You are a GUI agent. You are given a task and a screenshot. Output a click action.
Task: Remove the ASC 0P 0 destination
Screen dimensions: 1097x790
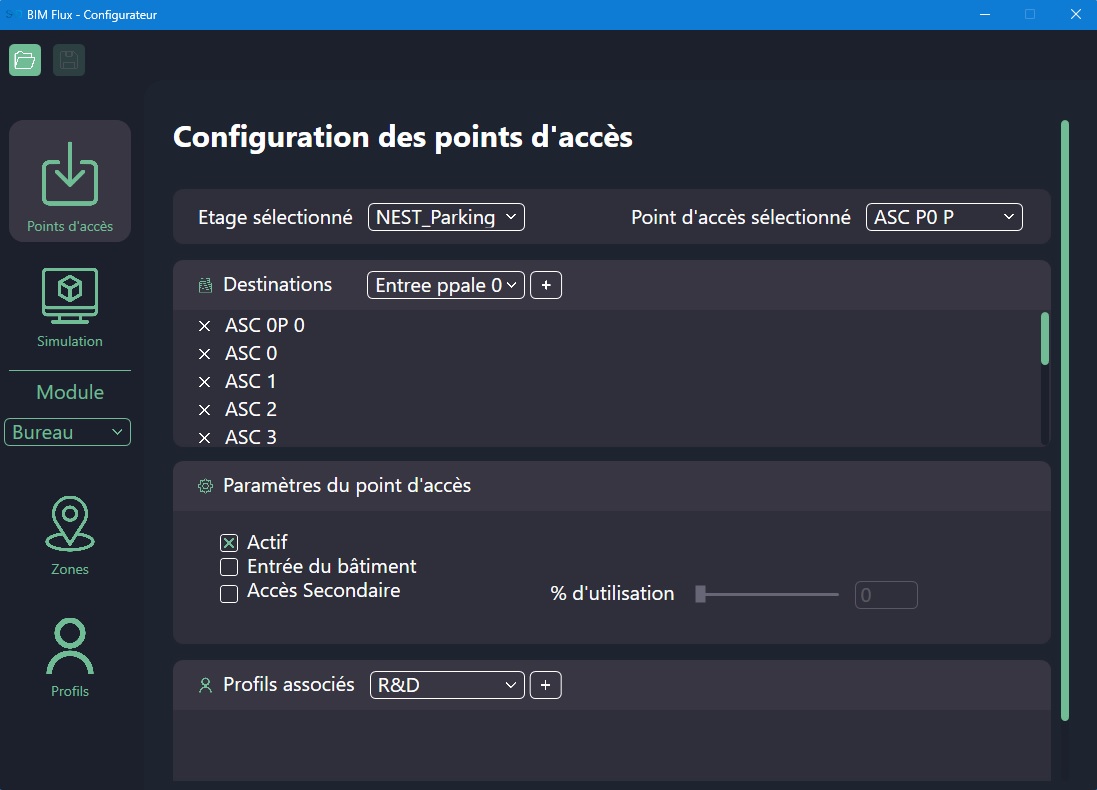click(x=205, y=326)
